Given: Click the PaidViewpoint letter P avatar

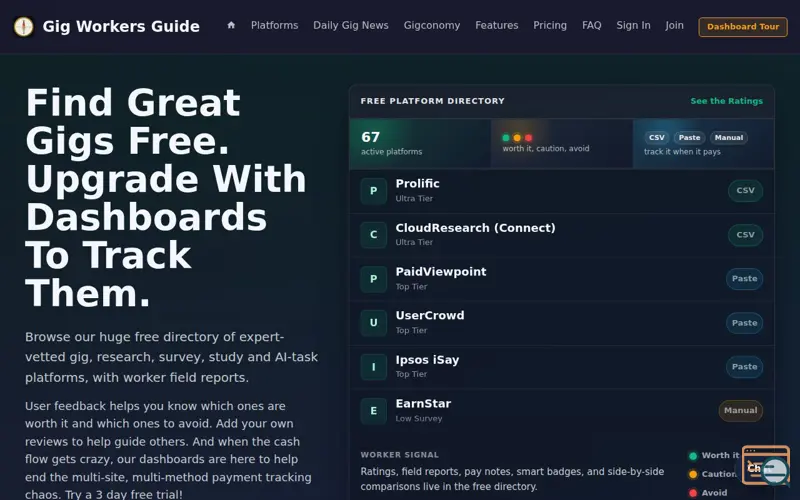Looking at the screenshot, I should (373, 279).
